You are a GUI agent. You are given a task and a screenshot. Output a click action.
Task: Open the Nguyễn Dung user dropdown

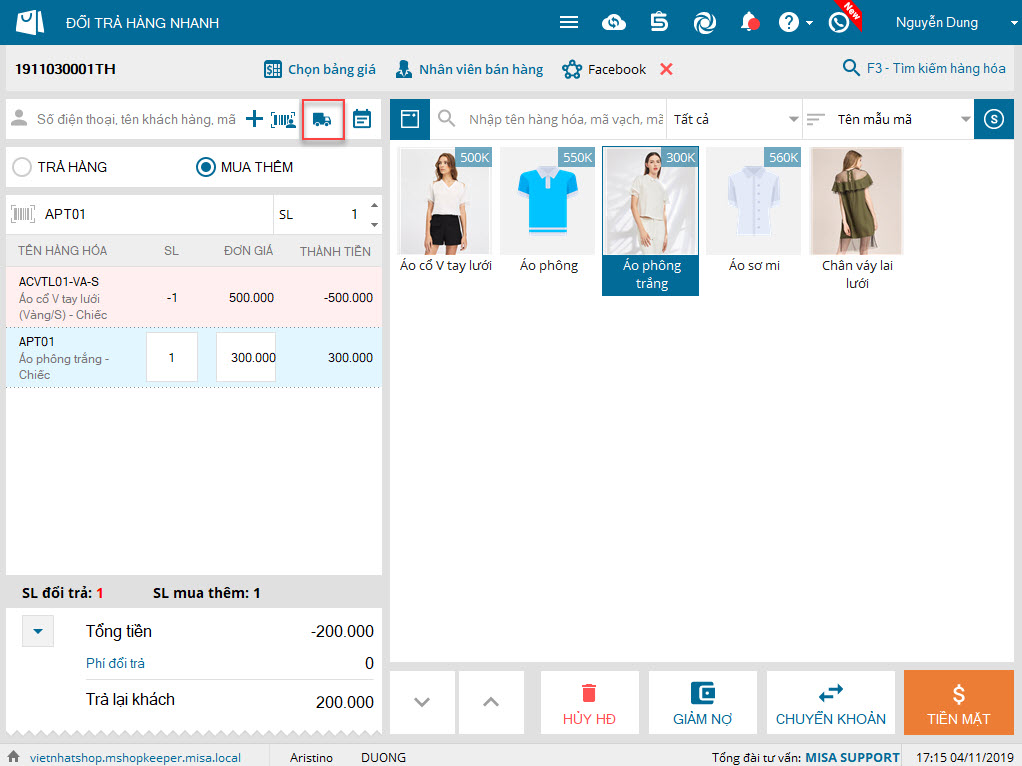(x=1013, y=23)
